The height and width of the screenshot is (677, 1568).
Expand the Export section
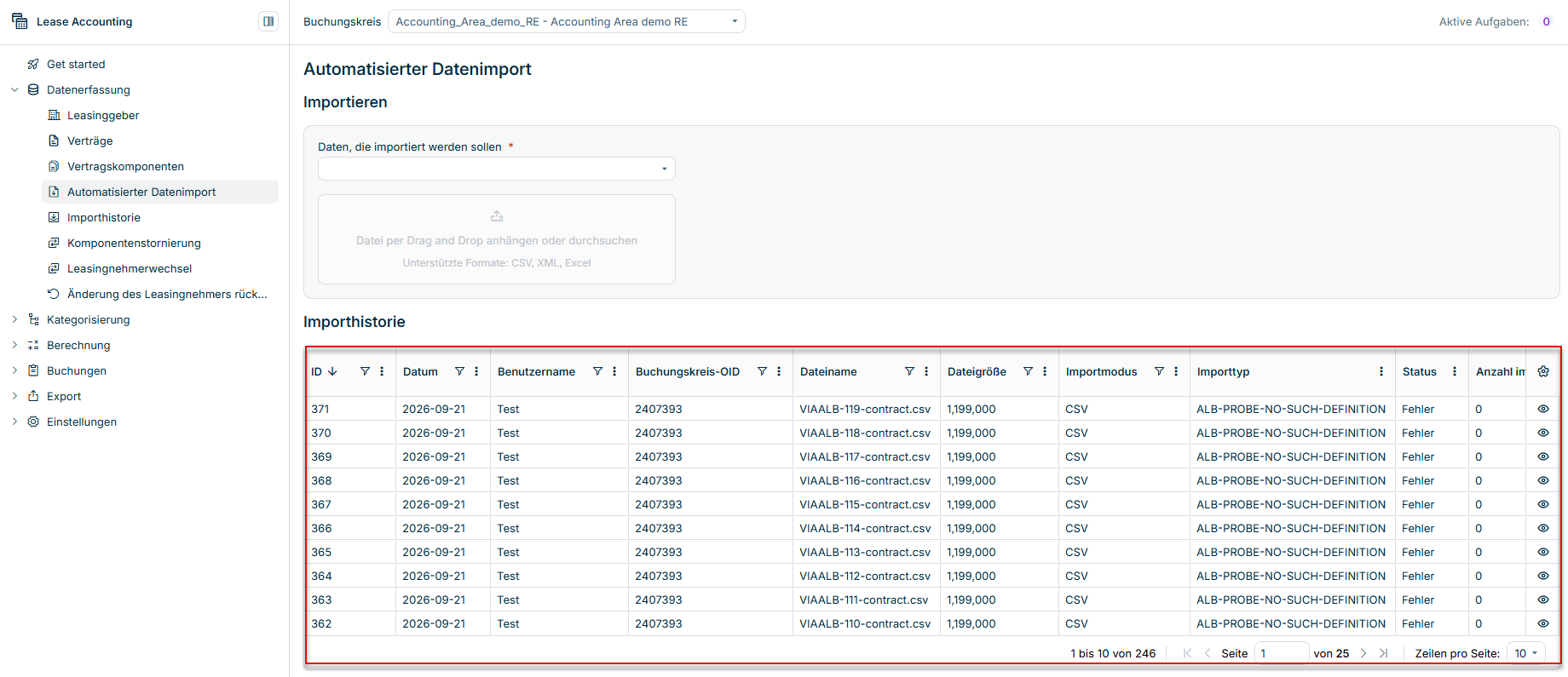tap(14, 396)
